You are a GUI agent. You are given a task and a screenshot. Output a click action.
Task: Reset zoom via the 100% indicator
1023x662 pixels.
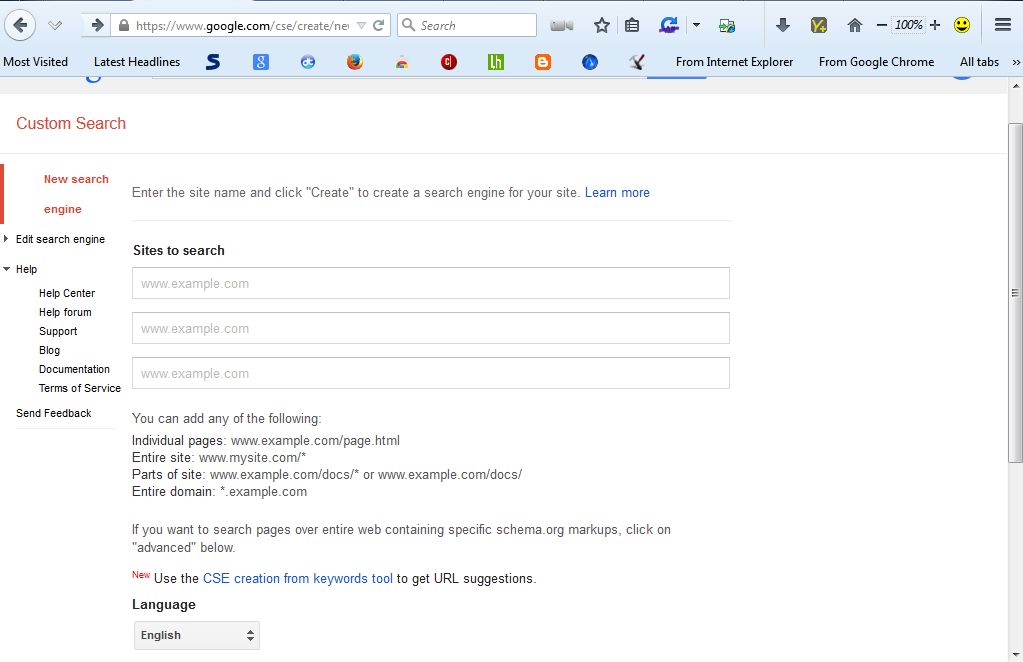click(x=908, y=25)
